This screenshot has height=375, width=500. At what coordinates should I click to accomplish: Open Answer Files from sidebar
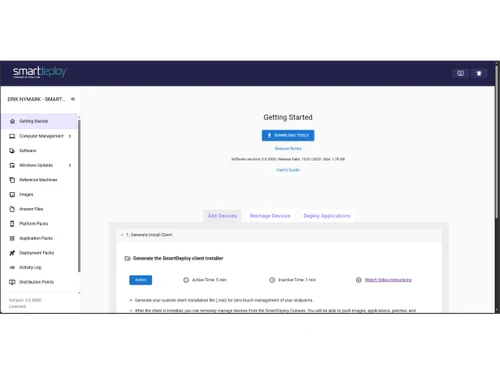click(x=39, y=209)
